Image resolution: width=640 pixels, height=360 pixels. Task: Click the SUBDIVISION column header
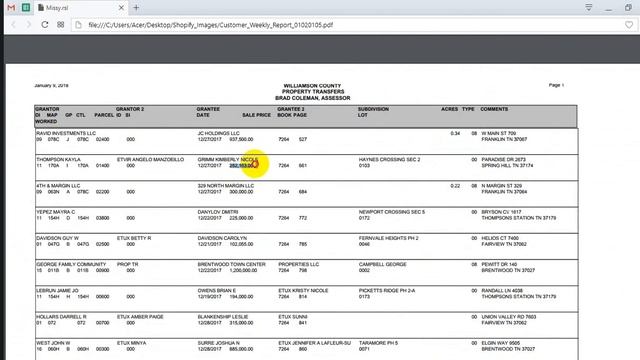(x=373, y=109)
